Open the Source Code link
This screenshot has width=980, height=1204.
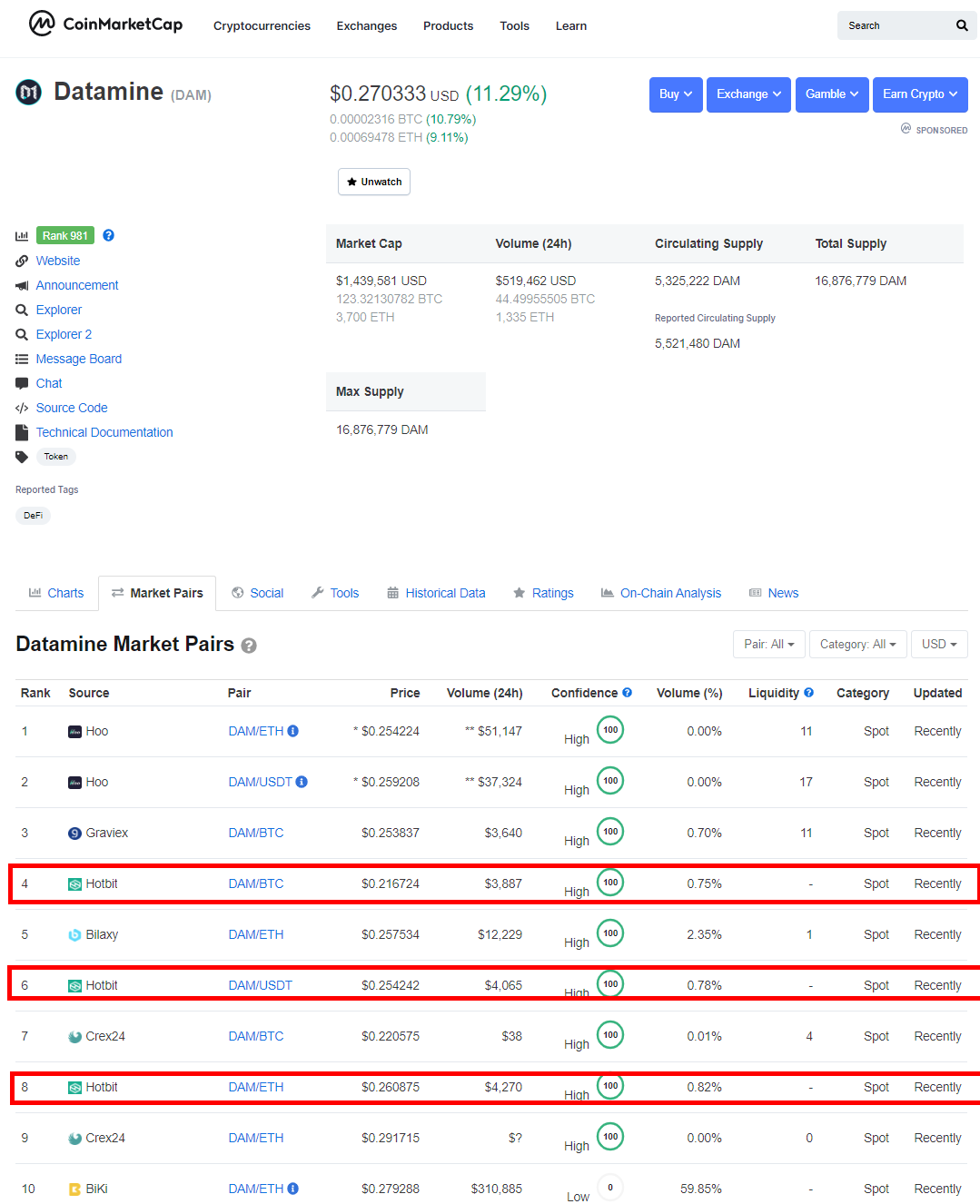(72, 408)
